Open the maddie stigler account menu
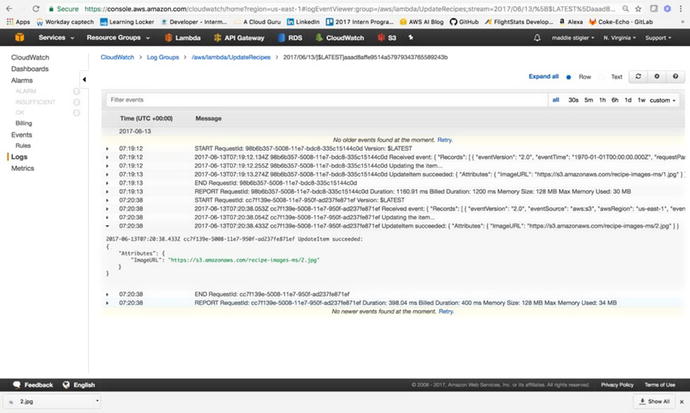Image resolution: width=690 pixels, height=413 pixels. pyautogui.click(x=573, y=38)
